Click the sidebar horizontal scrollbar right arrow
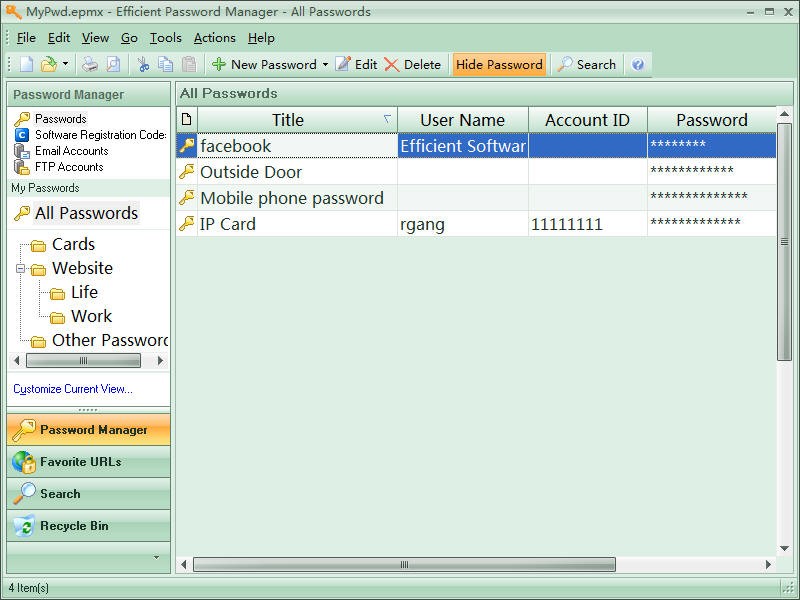800x600 pixels. [x=160, y=361]
